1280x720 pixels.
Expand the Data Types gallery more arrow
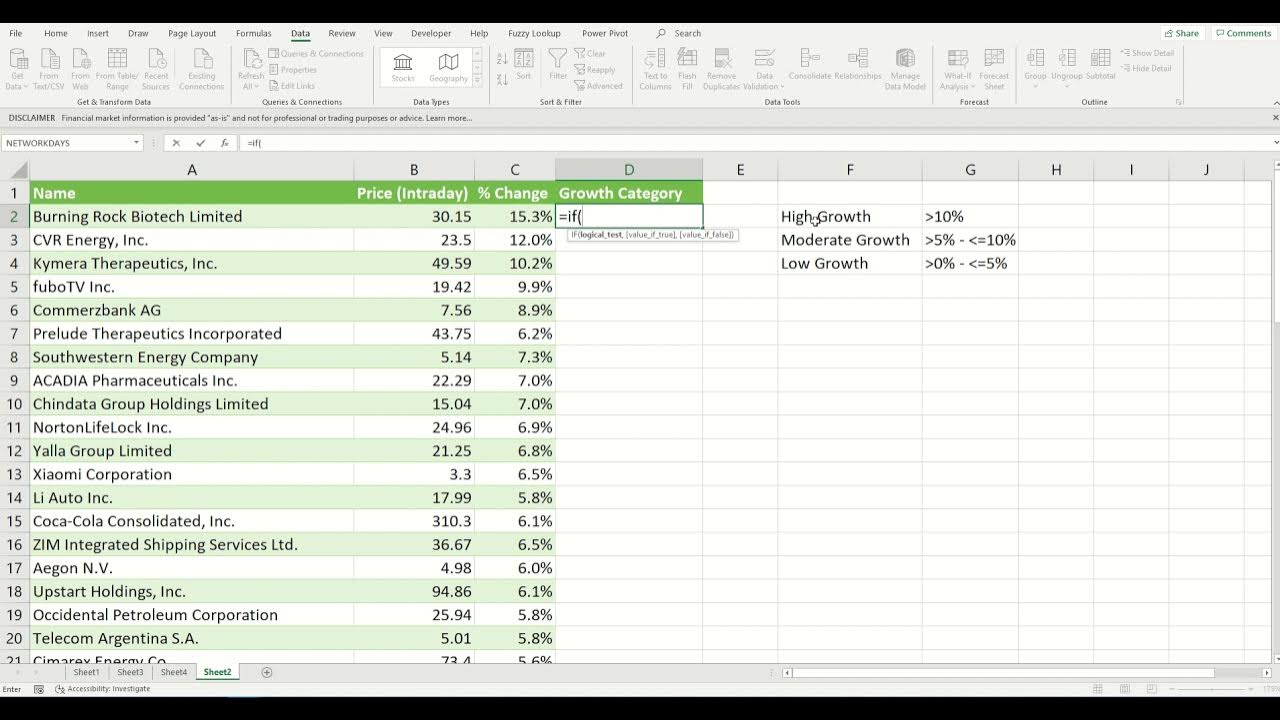point(477,81)
